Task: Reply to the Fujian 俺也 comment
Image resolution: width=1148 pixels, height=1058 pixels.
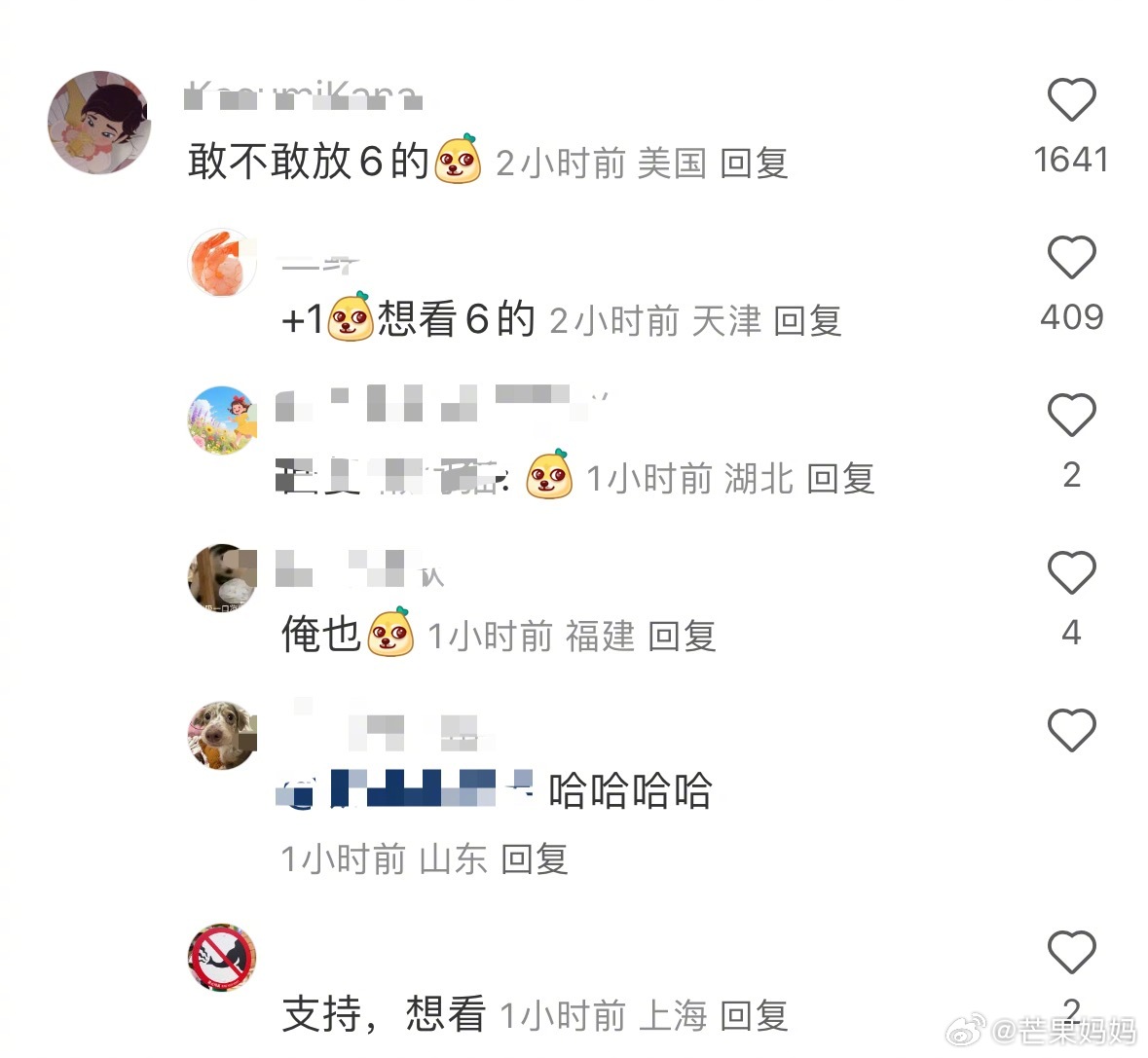Action: [683, 637]
